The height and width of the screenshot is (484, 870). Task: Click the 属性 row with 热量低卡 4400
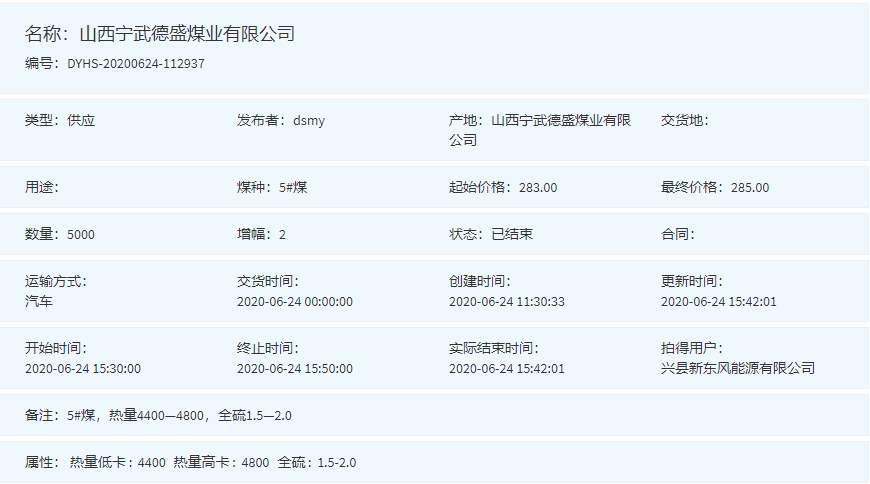pos(190,463)
